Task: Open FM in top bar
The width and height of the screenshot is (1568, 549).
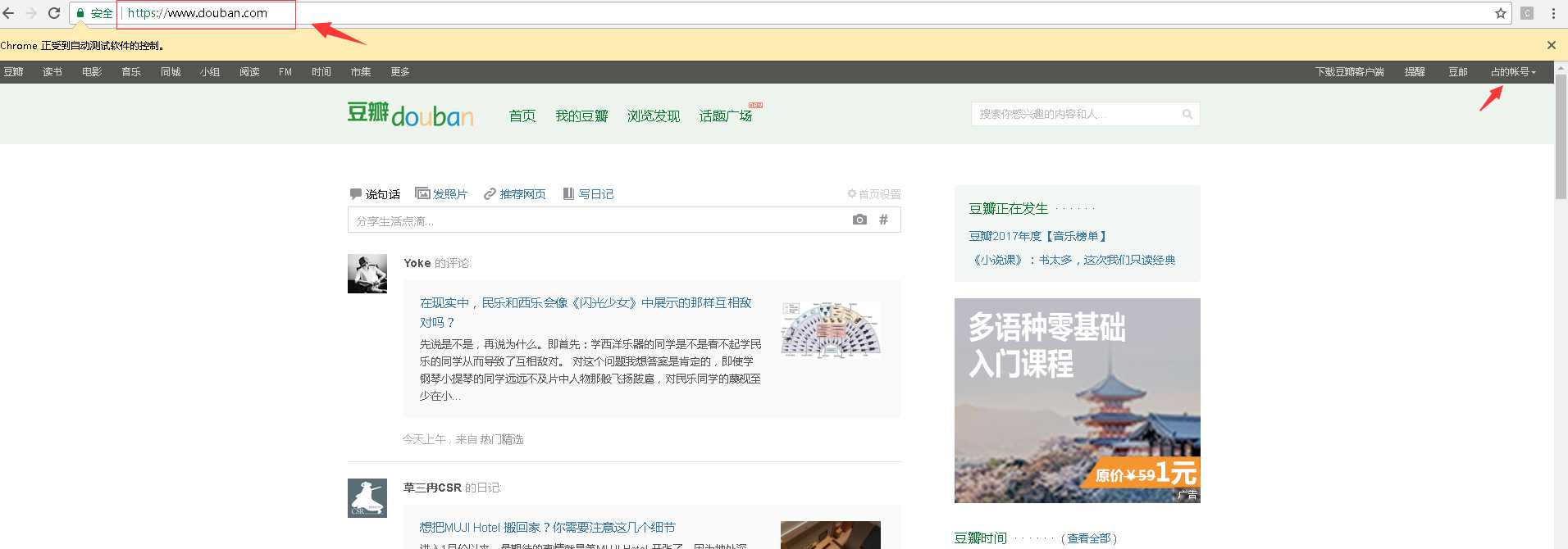Action: pyautogui.click(x=285, y=72)
